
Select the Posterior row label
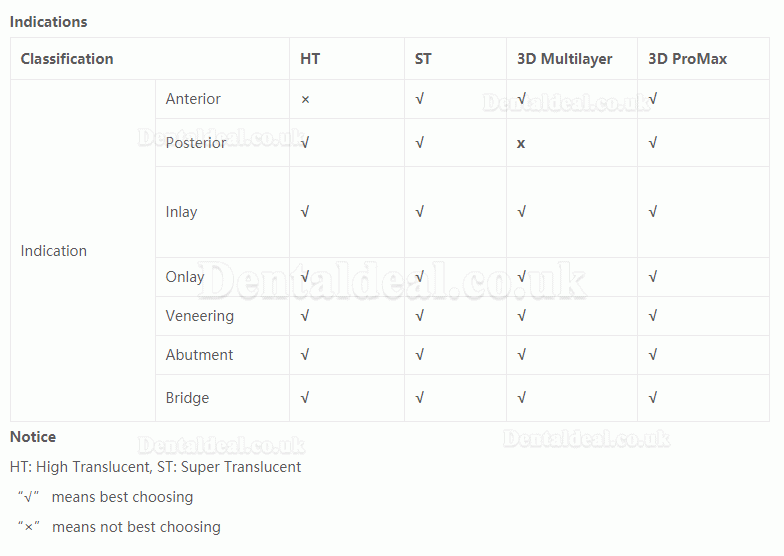coord(196,142)
